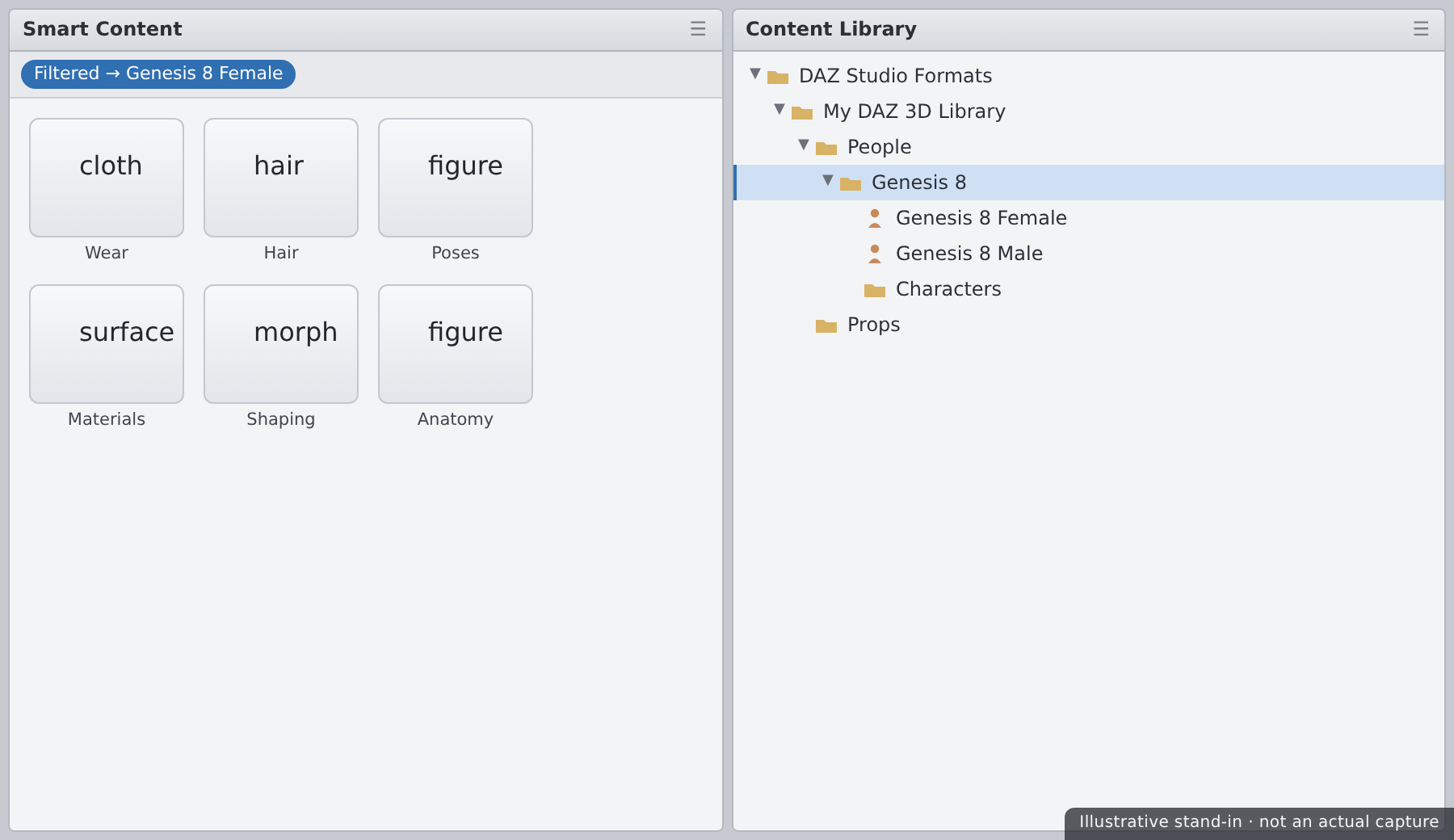
Task: Select the Genesis 8 tree row
Action: 1089,183
